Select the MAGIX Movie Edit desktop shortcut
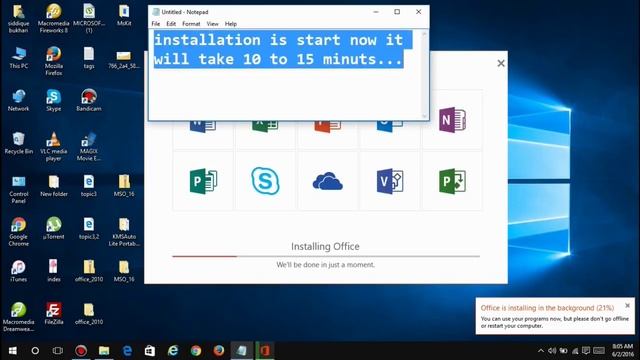 tap(89, 147)
